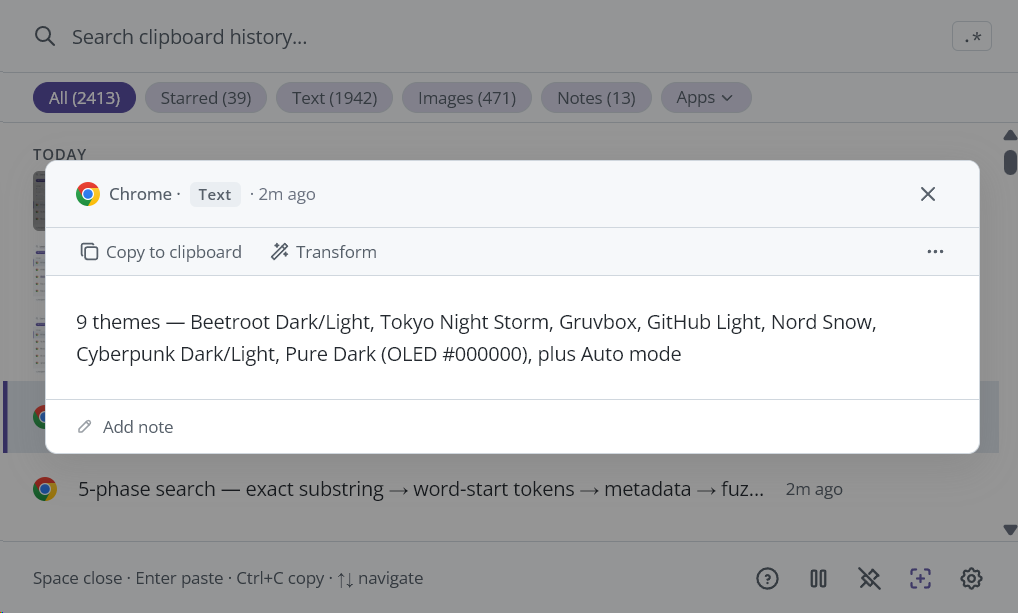
Task: Click Copy to clipboard button
Action: (x=161, y=252)
